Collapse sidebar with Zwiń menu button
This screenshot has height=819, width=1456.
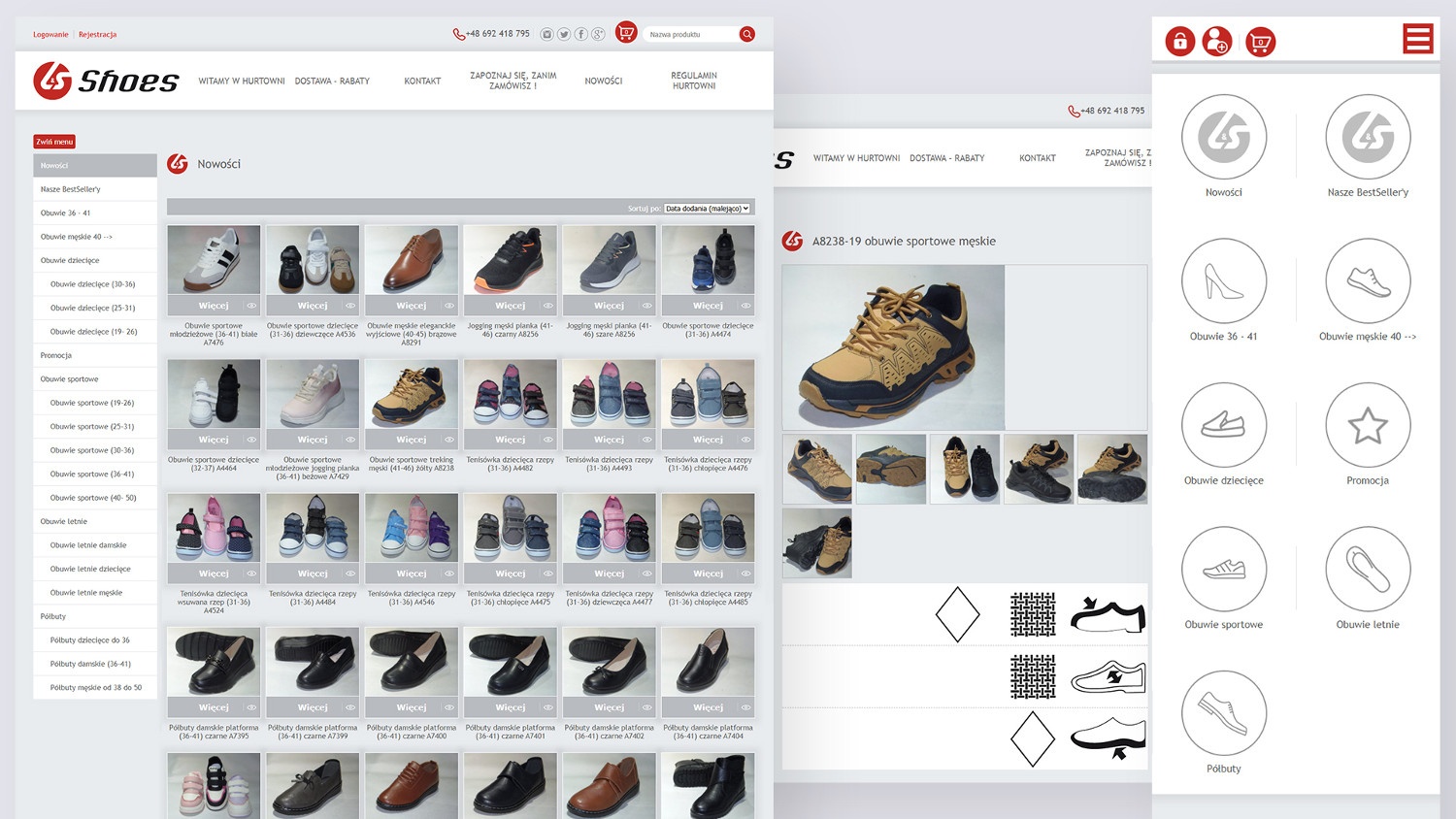click(54, 142)
